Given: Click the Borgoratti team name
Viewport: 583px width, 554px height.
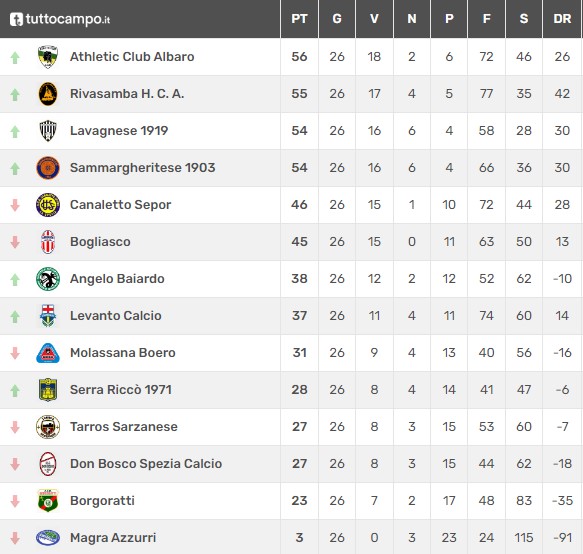Looking at the screenshot, I should [x=102, y=500].
